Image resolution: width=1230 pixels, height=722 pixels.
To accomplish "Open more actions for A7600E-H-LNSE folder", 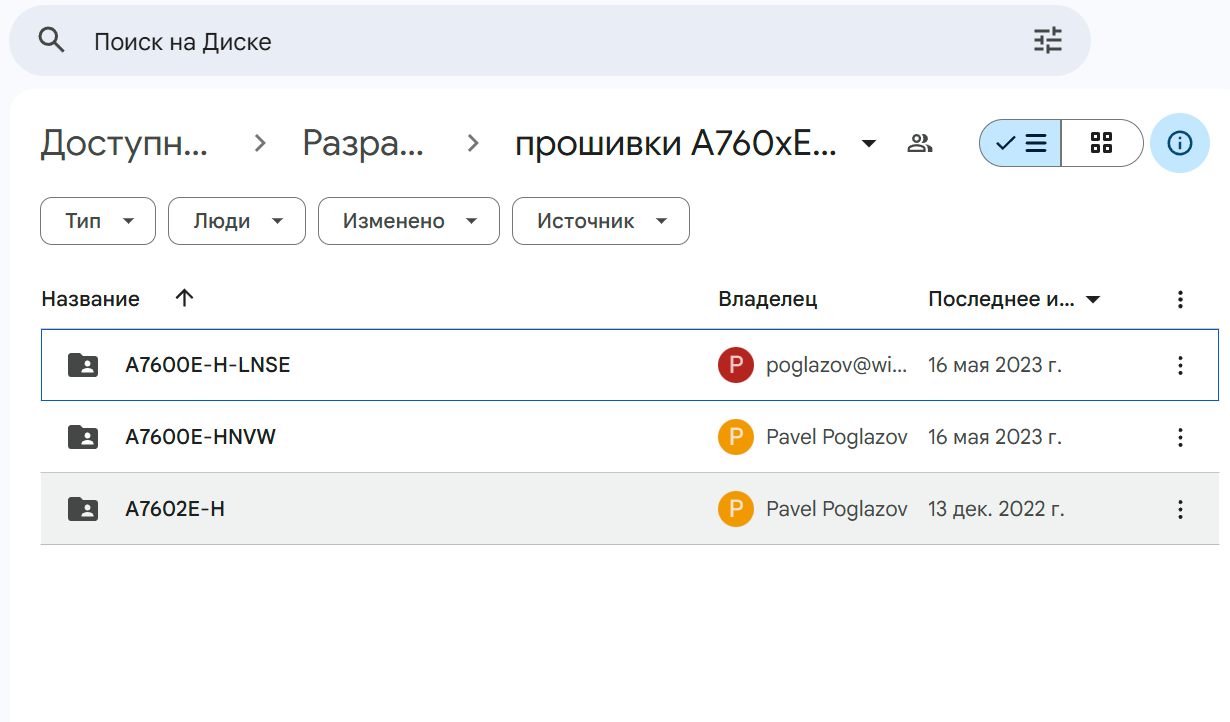I will pyautogui.click(x=1180, y=365).
